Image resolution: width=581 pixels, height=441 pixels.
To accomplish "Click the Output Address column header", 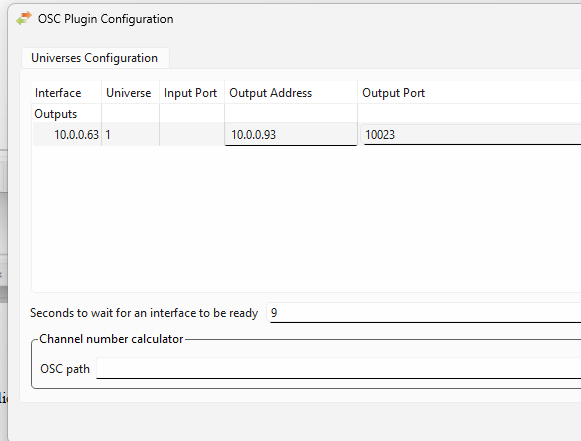I will coord(291,93).
